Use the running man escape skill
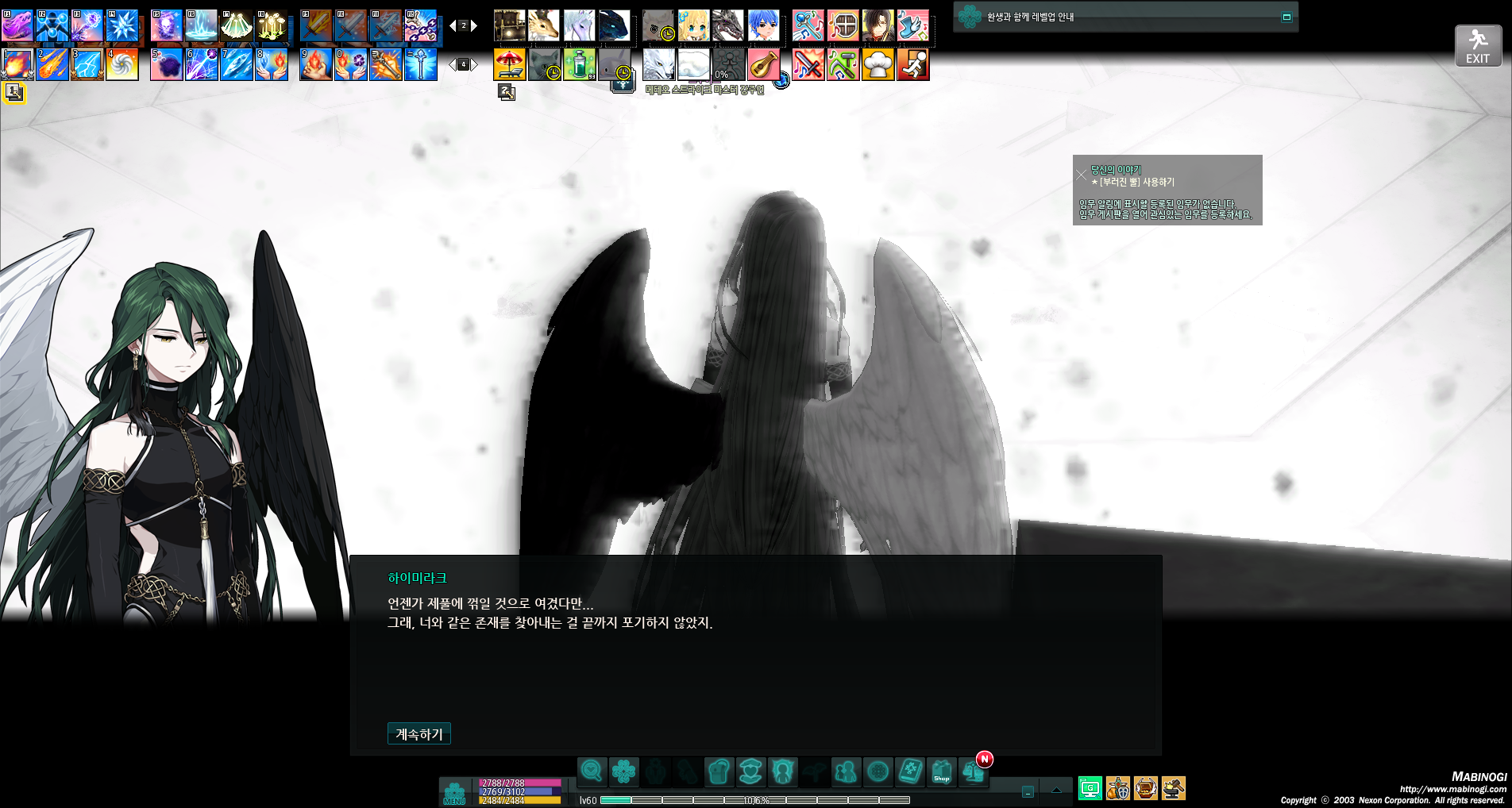The height and width of the screenshot is (808, 1512). [912, 64]
